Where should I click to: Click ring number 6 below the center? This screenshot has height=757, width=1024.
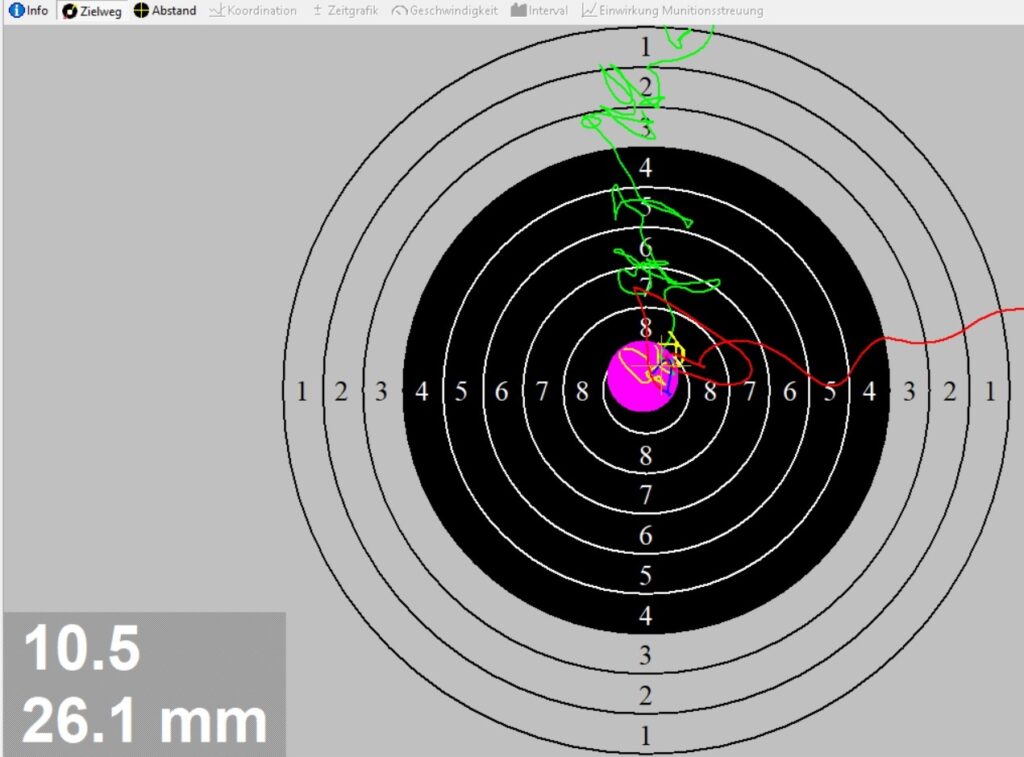[x=646, y=536]
